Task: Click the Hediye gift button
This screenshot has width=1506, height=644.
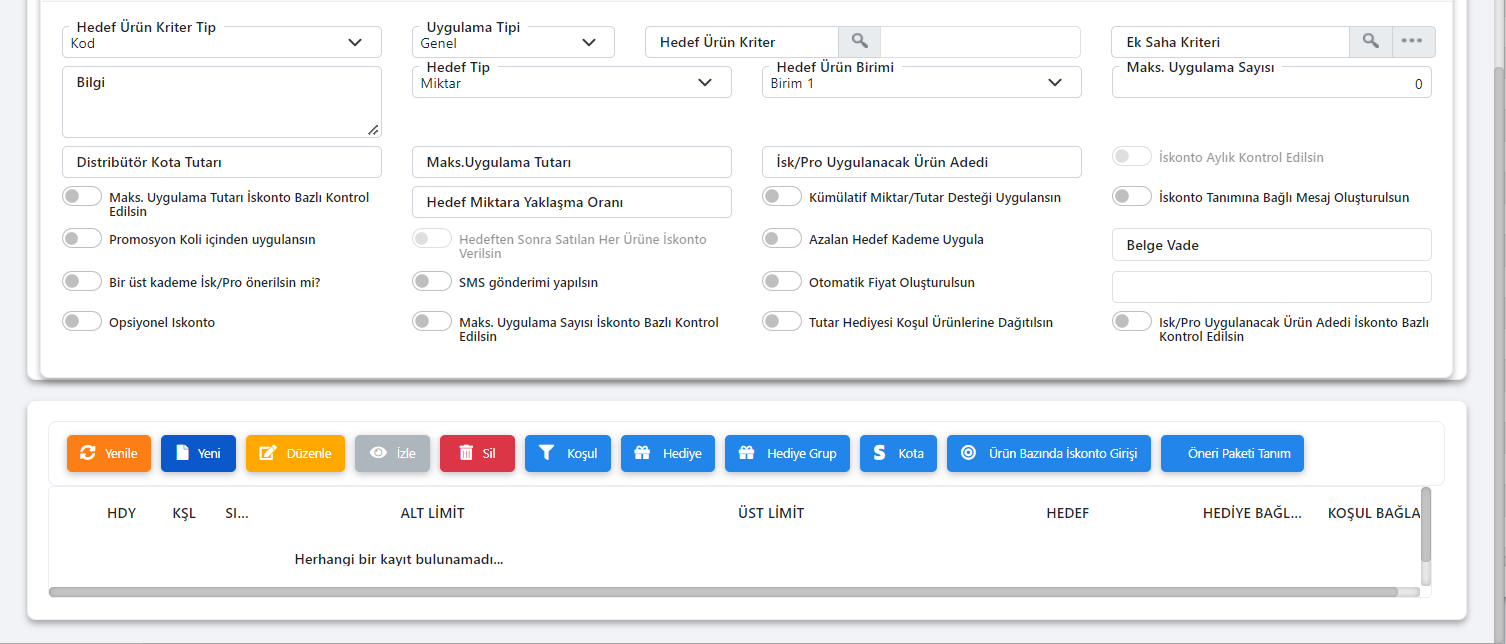Action: coord(667,453)
